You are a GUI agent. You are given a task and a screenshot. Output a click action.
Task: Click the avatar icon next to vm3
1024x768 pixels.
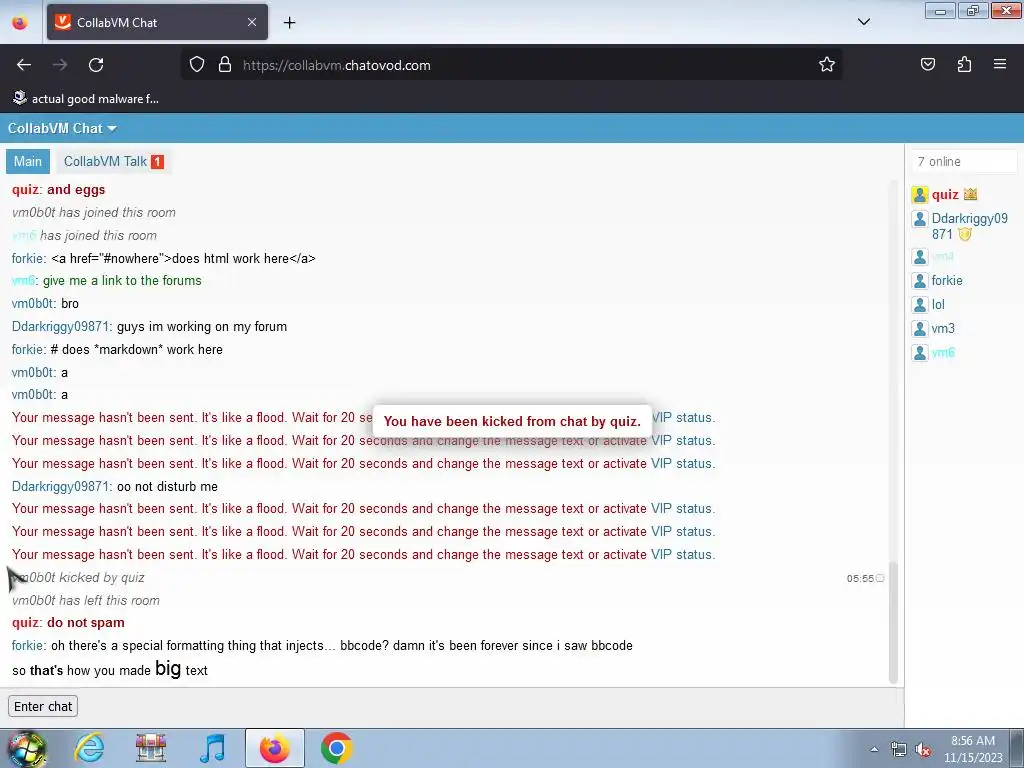tap(920, 328)
